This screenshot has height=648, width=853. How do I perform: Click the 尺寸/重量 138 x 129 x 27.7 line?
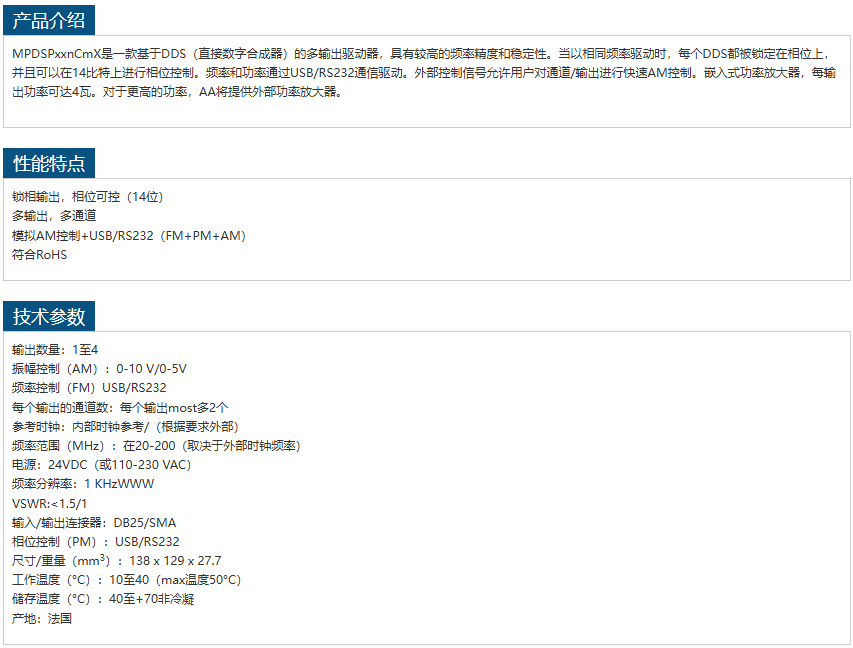[x=116, y=560]
